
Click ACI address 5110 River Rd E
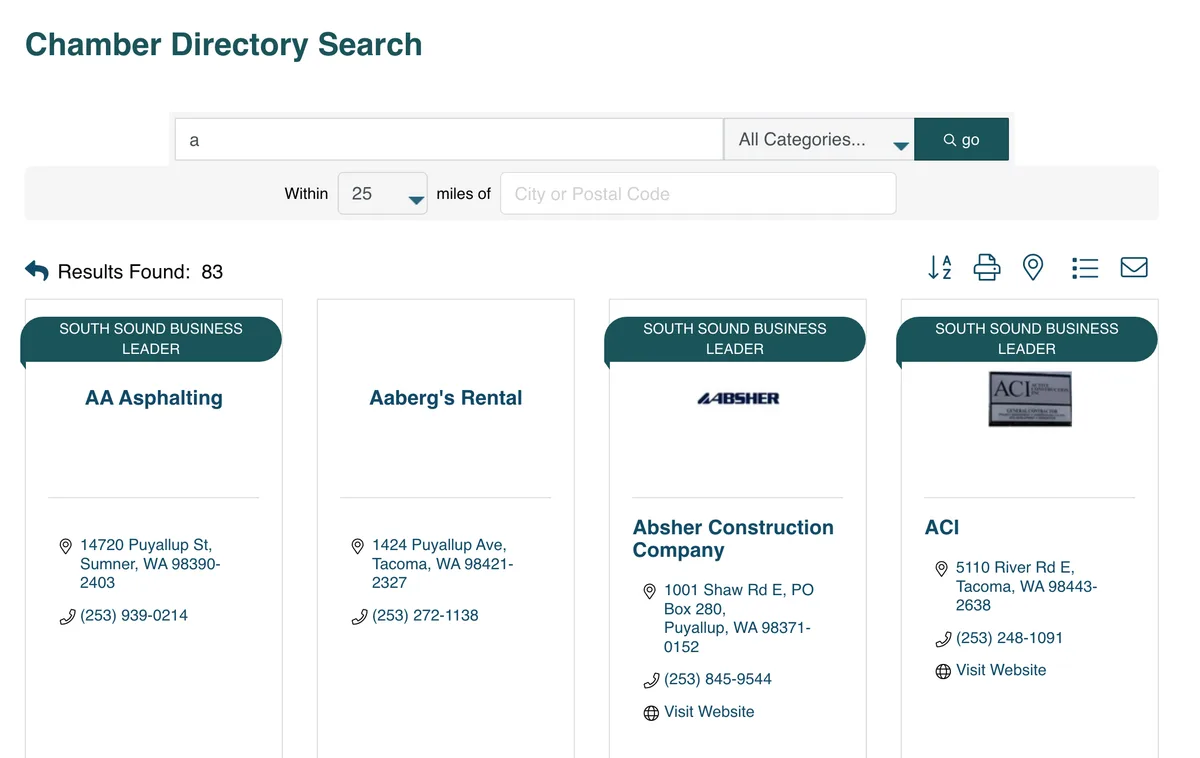tap(1026, 586)
